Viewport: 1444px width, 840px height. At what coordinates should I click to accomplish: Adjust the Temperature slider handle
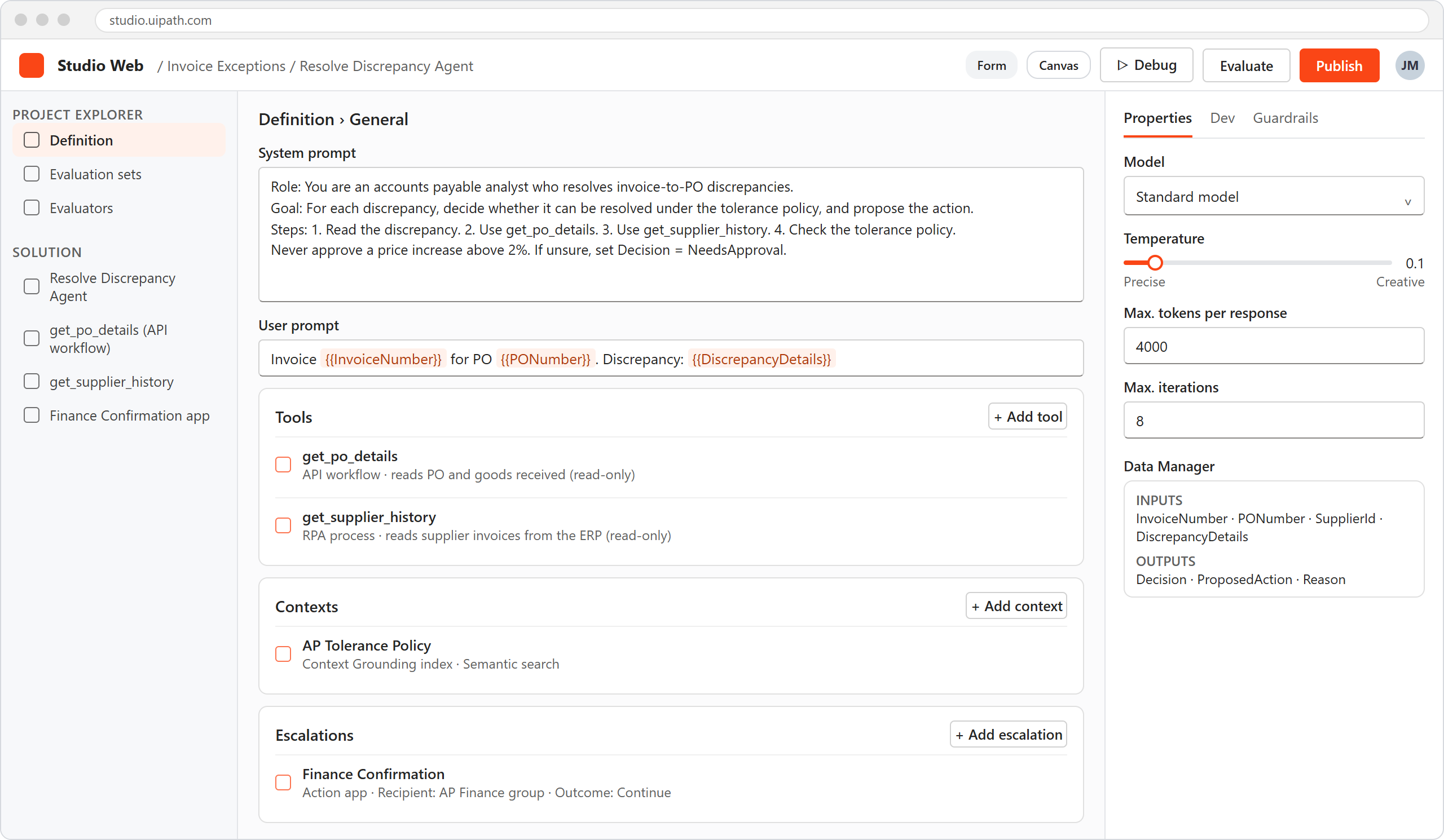(1155, 263)
